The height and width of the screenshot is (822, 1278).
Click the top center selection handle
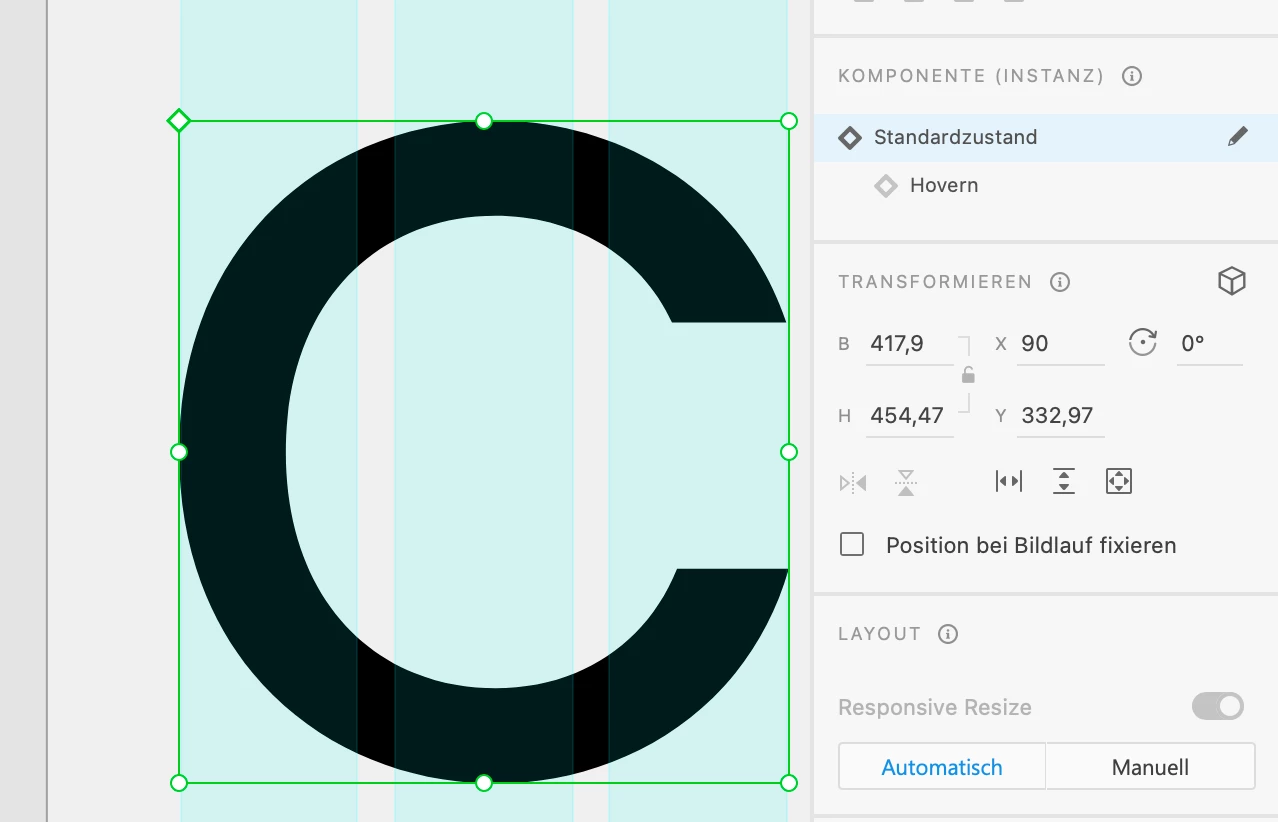pos(484,121)
